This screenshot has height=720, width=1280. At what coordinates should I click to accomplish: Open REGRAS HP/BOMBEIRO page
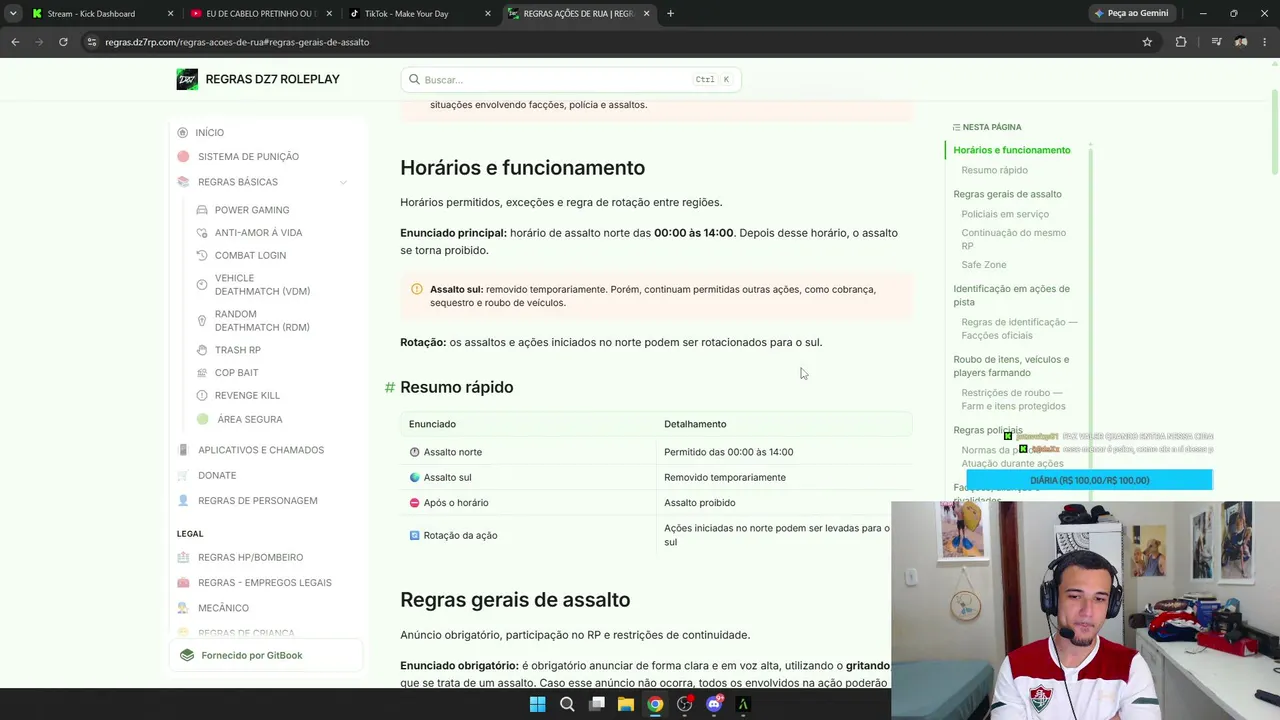(x=250, y=557)
